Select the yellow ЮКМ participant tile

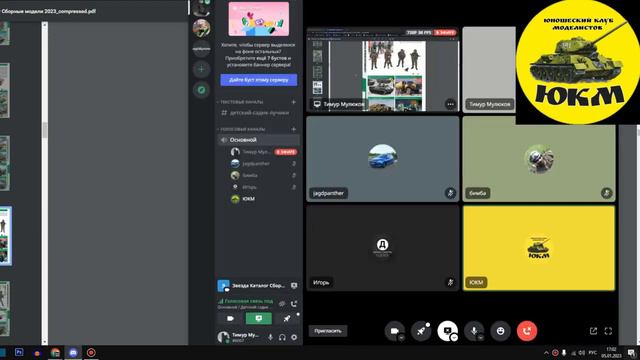pos(539,248)
